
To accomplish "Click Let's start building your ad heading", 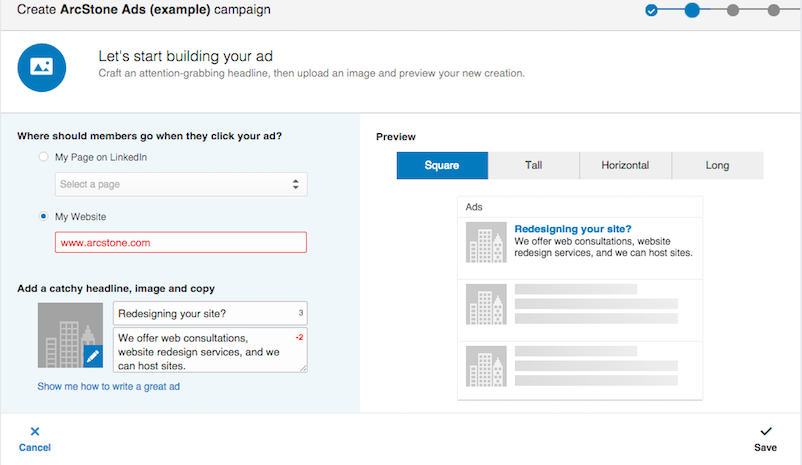I will pyautogui.click(x=186, y=56).
